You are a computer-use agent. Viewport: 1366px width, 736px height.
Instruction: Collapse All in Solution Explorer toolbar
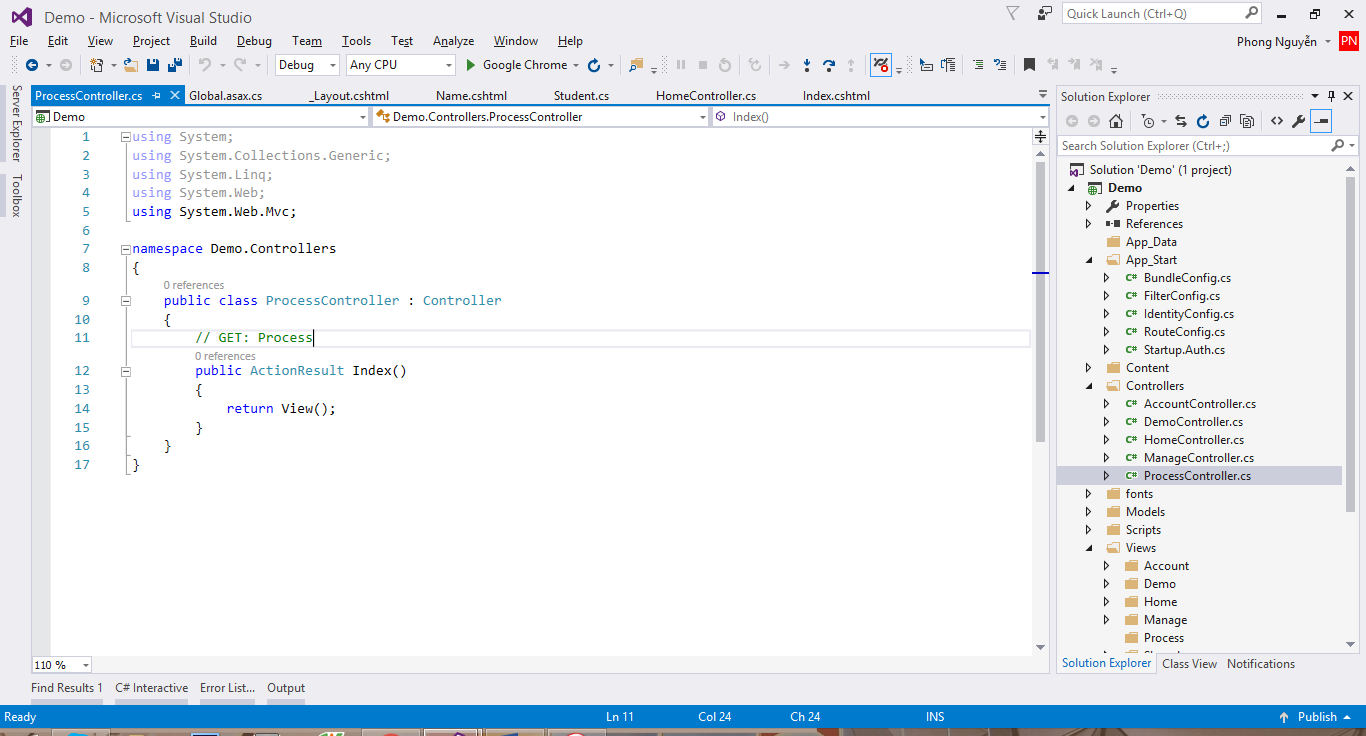coord(1225,120)
